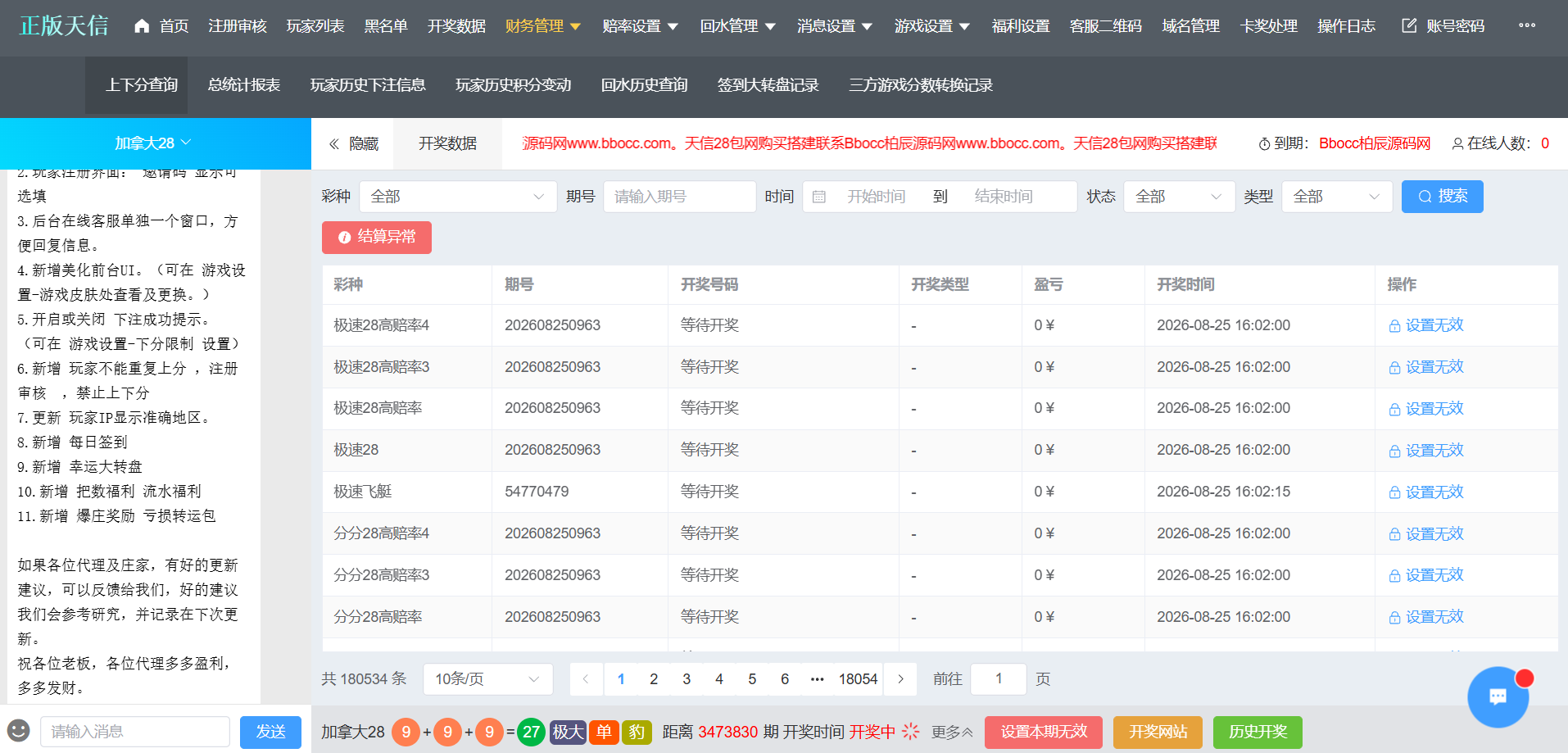Open the 彩种 select box
Viewport: 1568px width, 753px height.
(458, 197)
